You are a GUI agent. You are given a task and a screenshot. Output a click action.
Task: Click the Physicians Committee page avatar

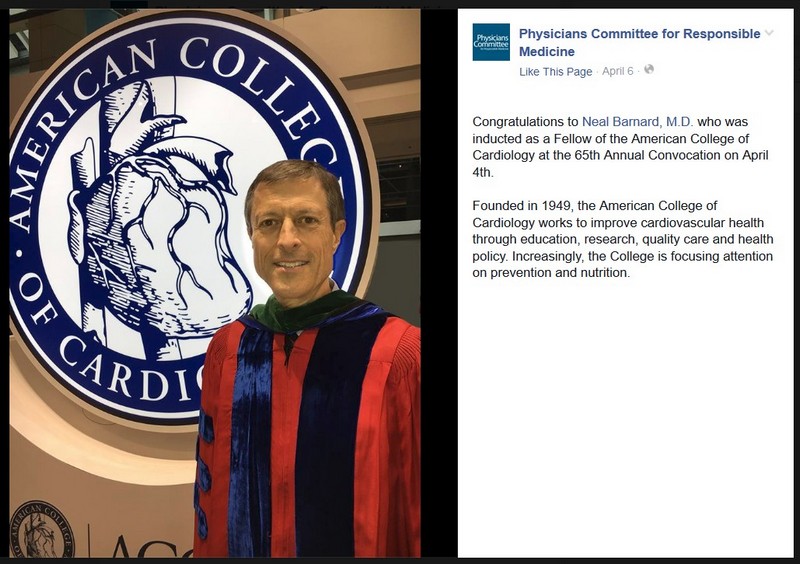point(491,42)
